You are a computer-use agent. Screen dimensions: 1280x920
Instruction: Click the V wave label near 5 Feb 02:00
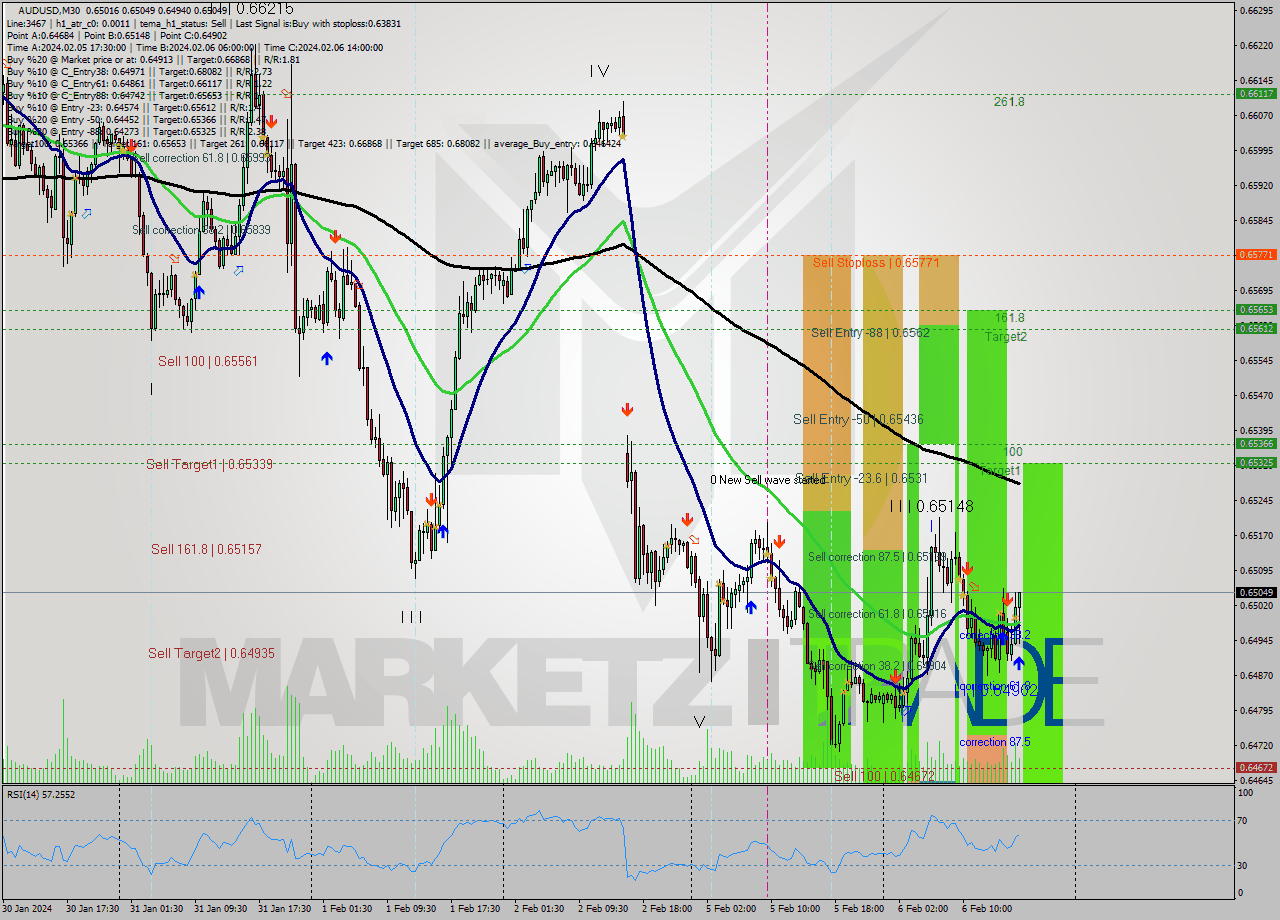[699, 721]
